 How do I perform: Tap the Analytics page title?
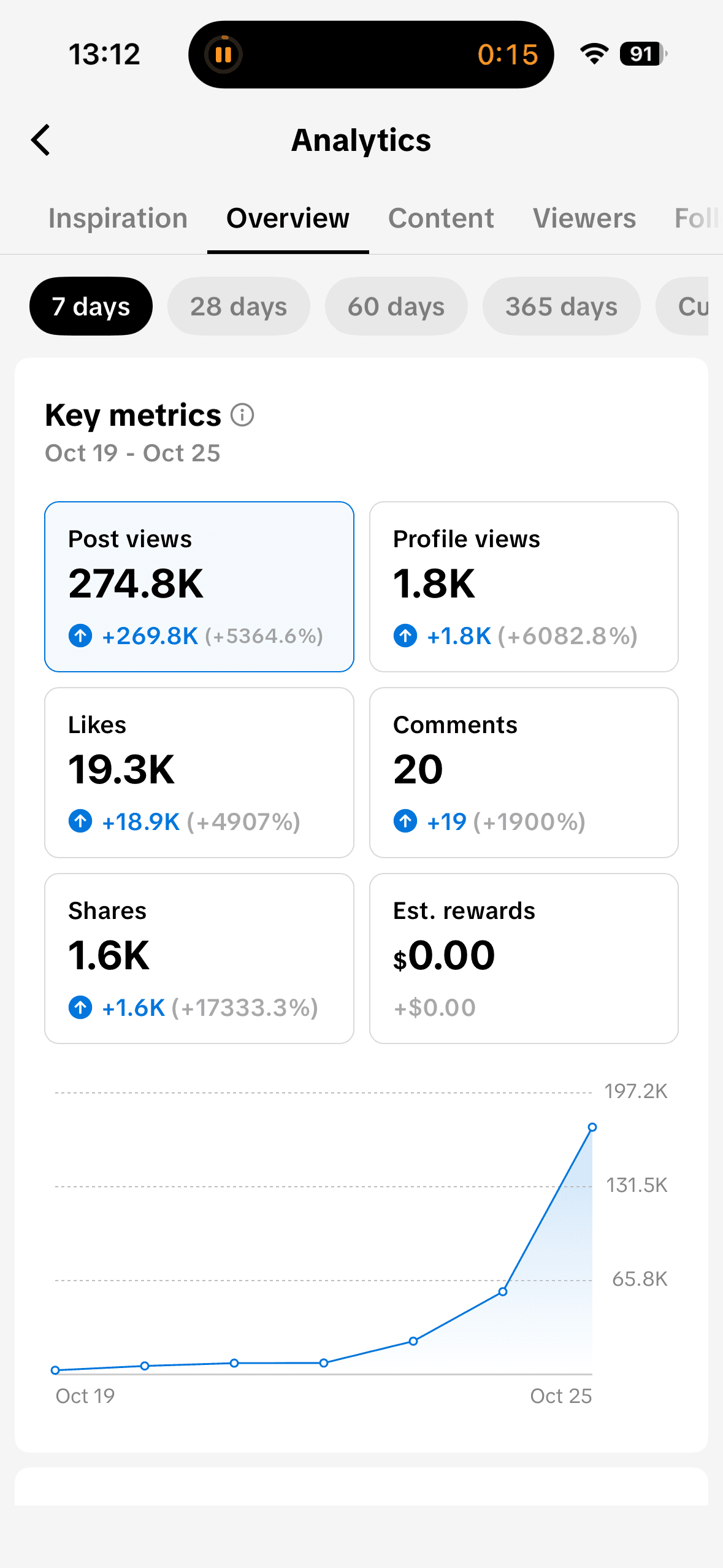pos(361,140)
